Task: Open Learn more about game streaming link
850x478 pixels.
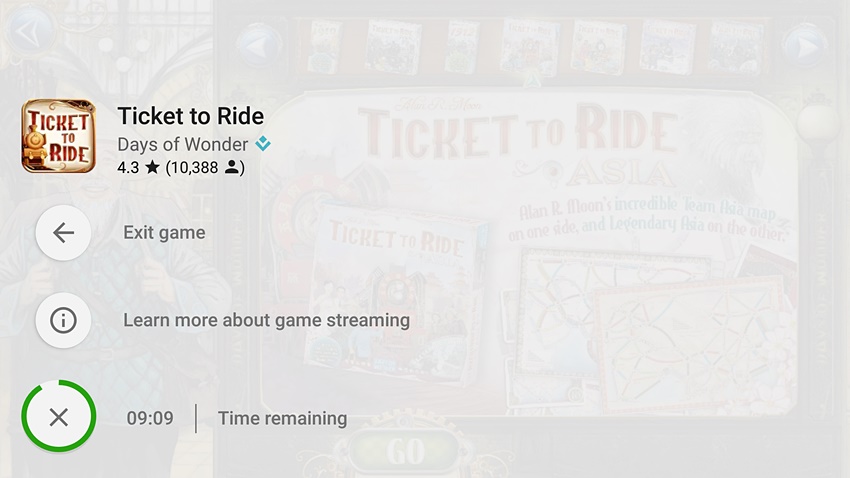Action: click(x=266, y=320)
